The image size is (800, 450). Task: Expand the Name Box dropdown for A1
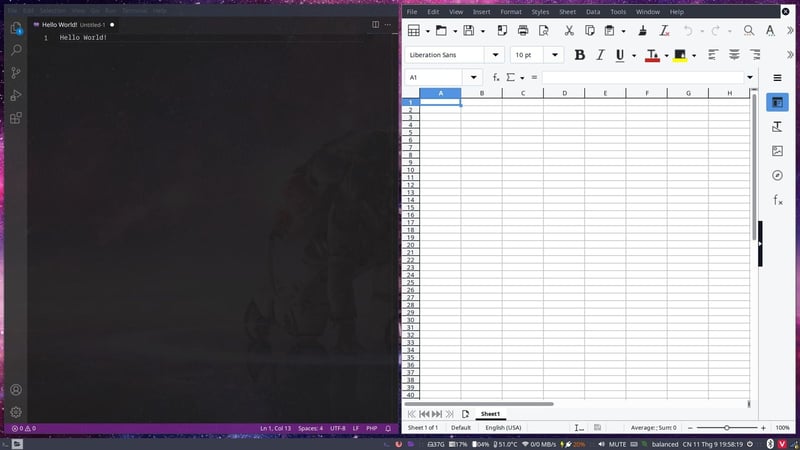(x=476, y=77)
